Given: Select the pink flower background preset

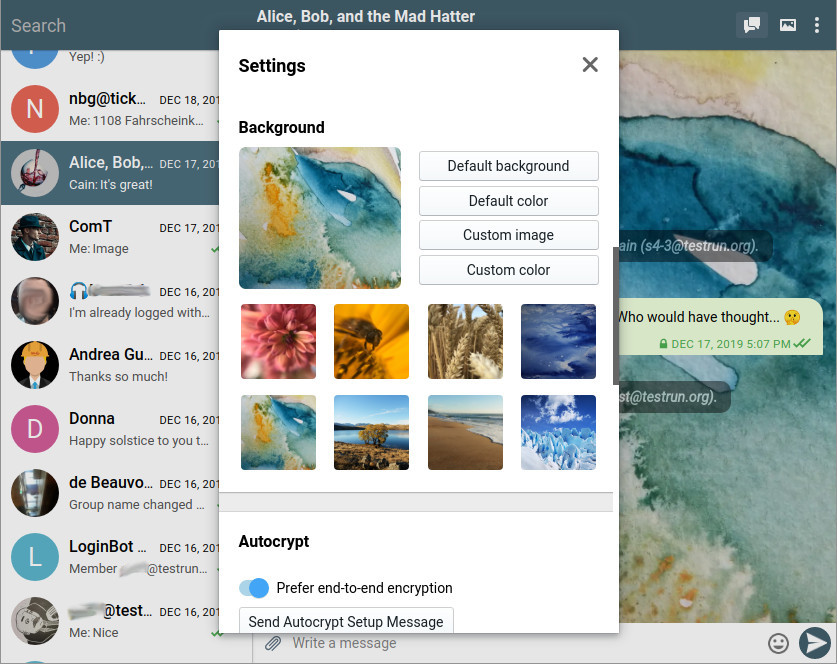Looking at the screenshot, I should 278,341.
